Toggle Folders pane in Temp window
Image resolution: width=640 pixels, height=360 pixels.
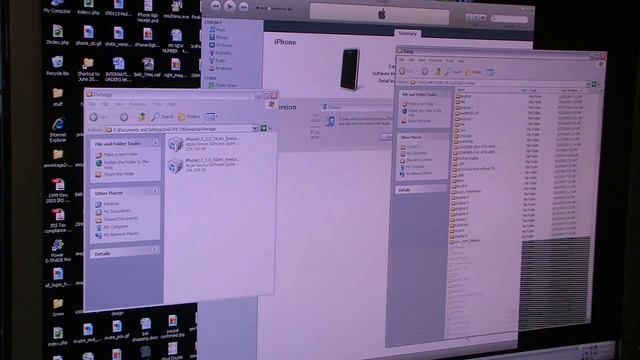coord(473,72)
